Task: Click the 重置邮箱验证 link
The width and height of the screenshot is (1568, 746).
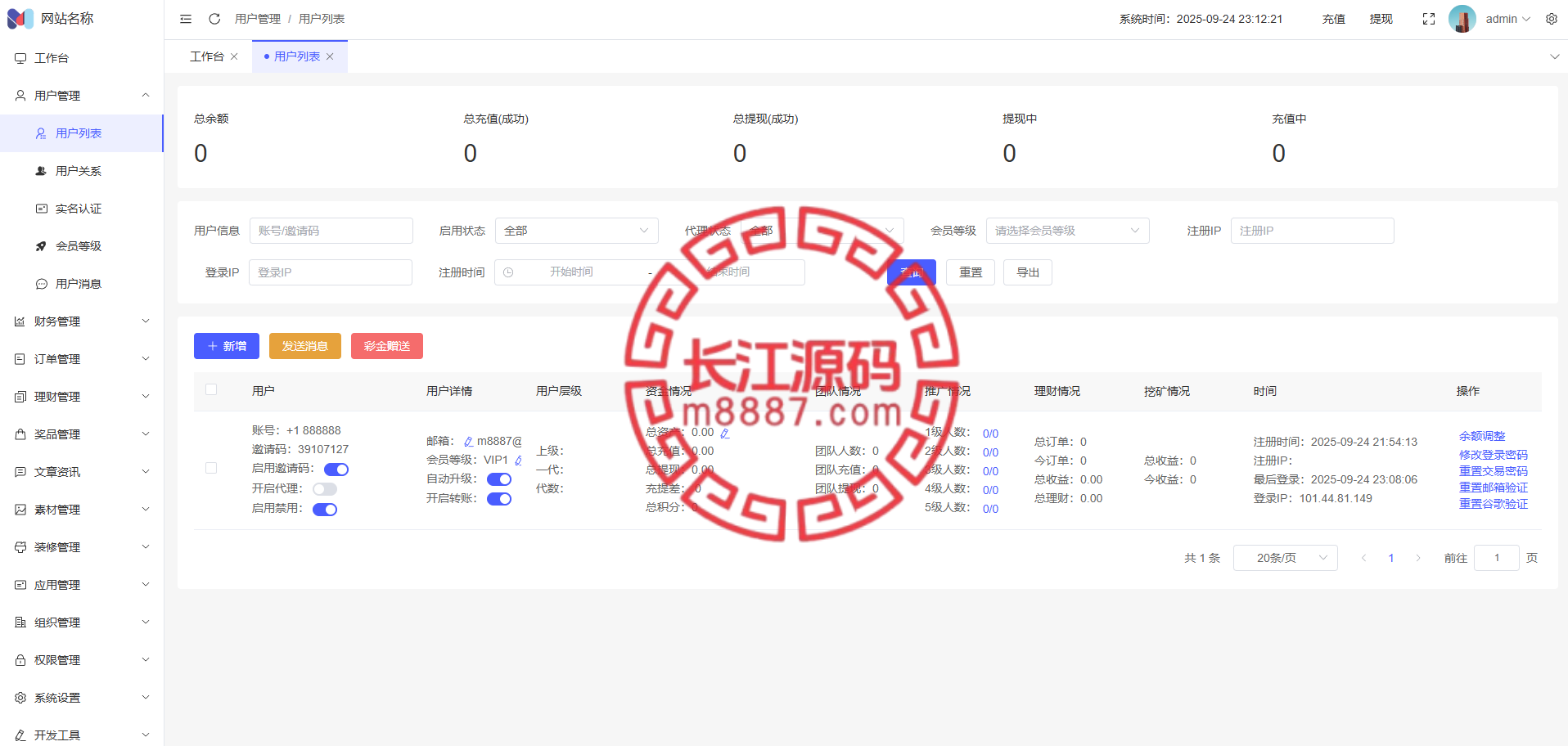Action: 1494,488
